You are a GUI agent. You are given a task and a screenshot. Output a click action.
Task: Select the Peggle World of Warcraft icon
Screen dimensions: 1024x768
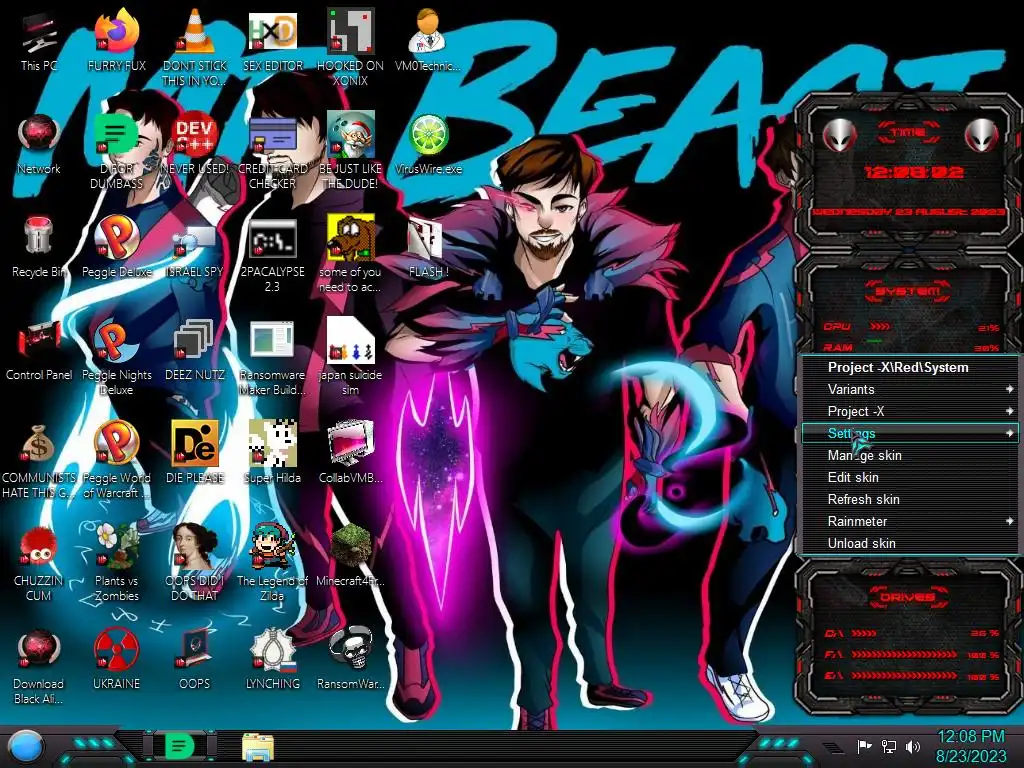pos(117,444)
